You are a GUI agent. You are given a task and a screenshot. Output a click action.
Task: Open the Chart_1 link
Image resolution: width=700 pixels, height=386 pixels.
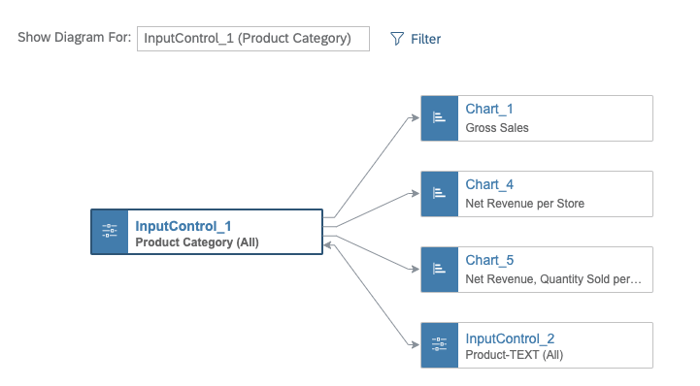click(x=489, y=109)
